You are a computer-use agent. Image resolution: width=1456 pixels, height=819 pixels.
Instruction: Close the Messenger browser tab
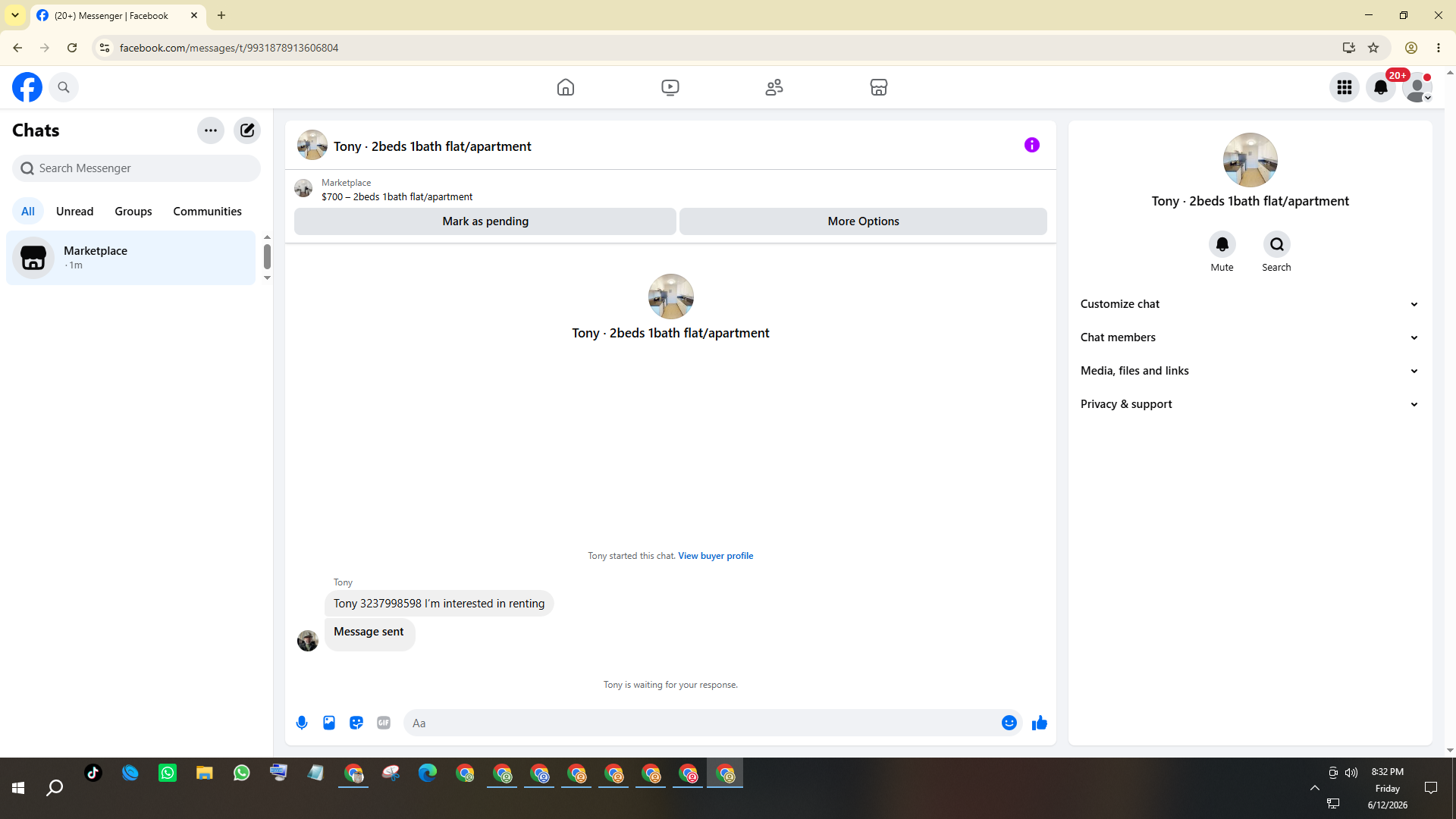coord(194,15)
